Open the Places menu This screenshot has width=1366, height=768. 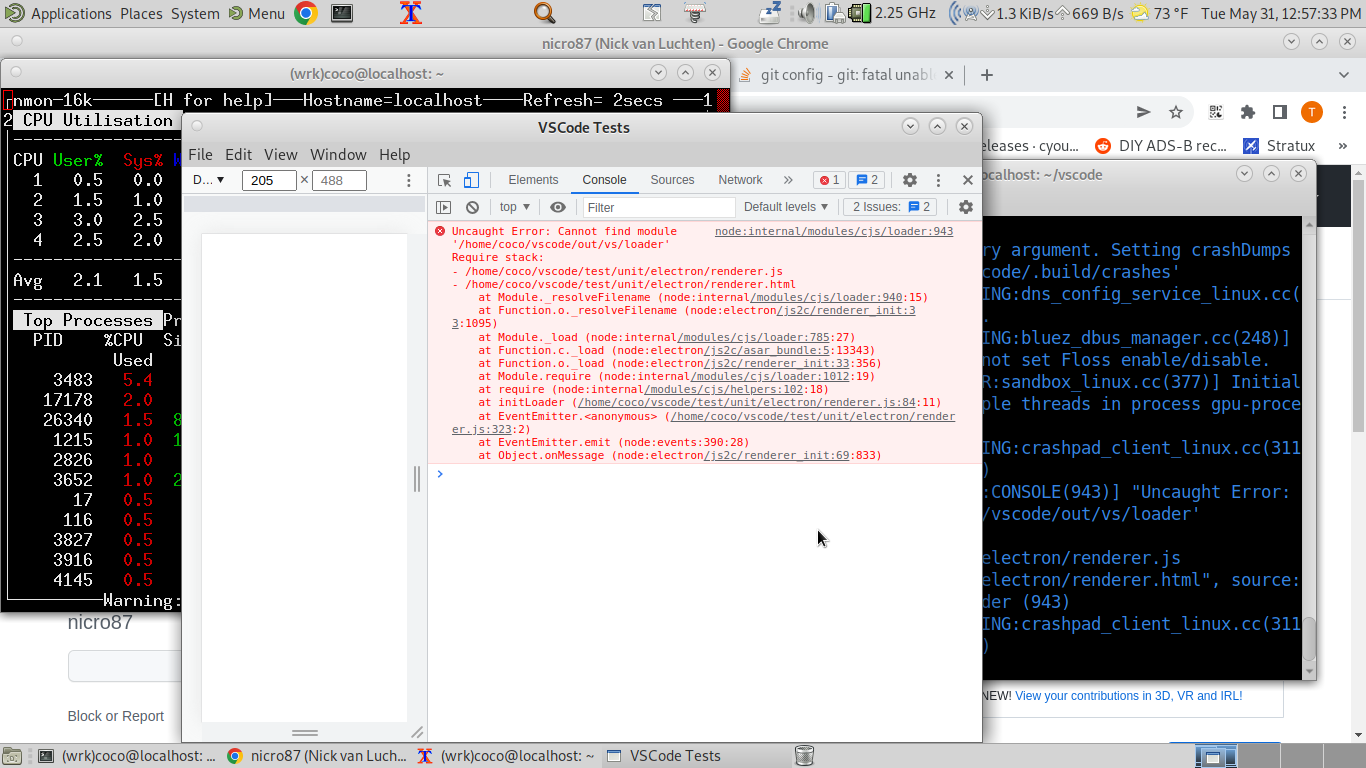pyautogui.click(x=141, y=13)
